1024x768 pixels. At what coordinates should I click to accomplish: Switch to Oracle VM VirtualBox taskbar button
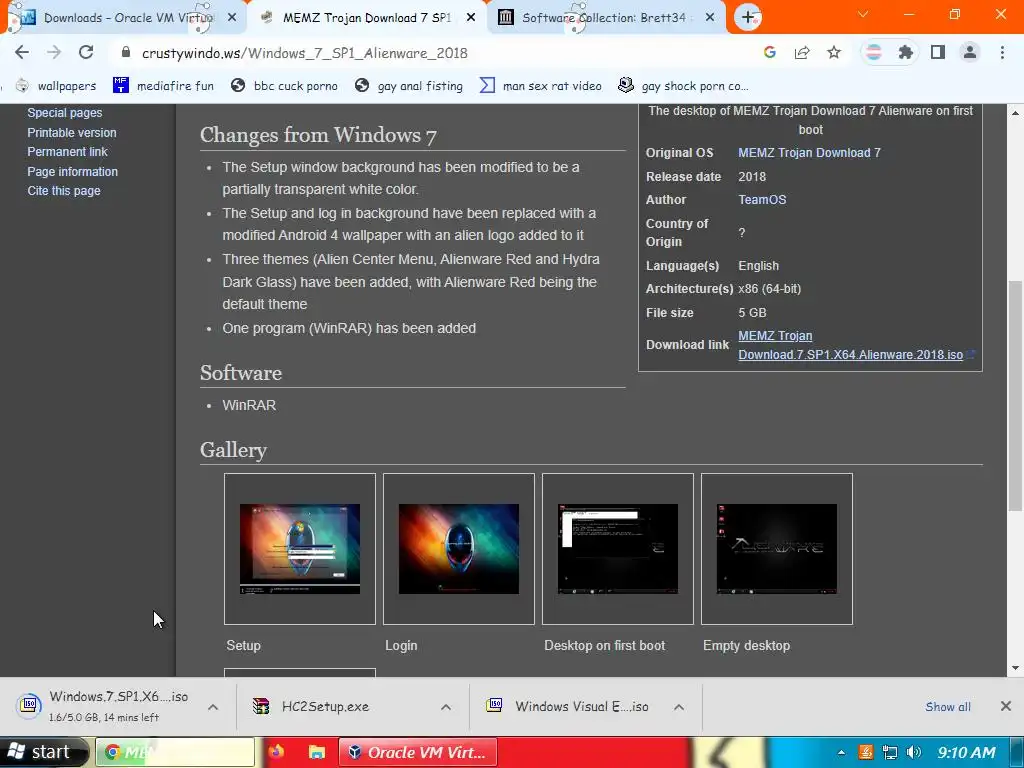coord(418,752)
